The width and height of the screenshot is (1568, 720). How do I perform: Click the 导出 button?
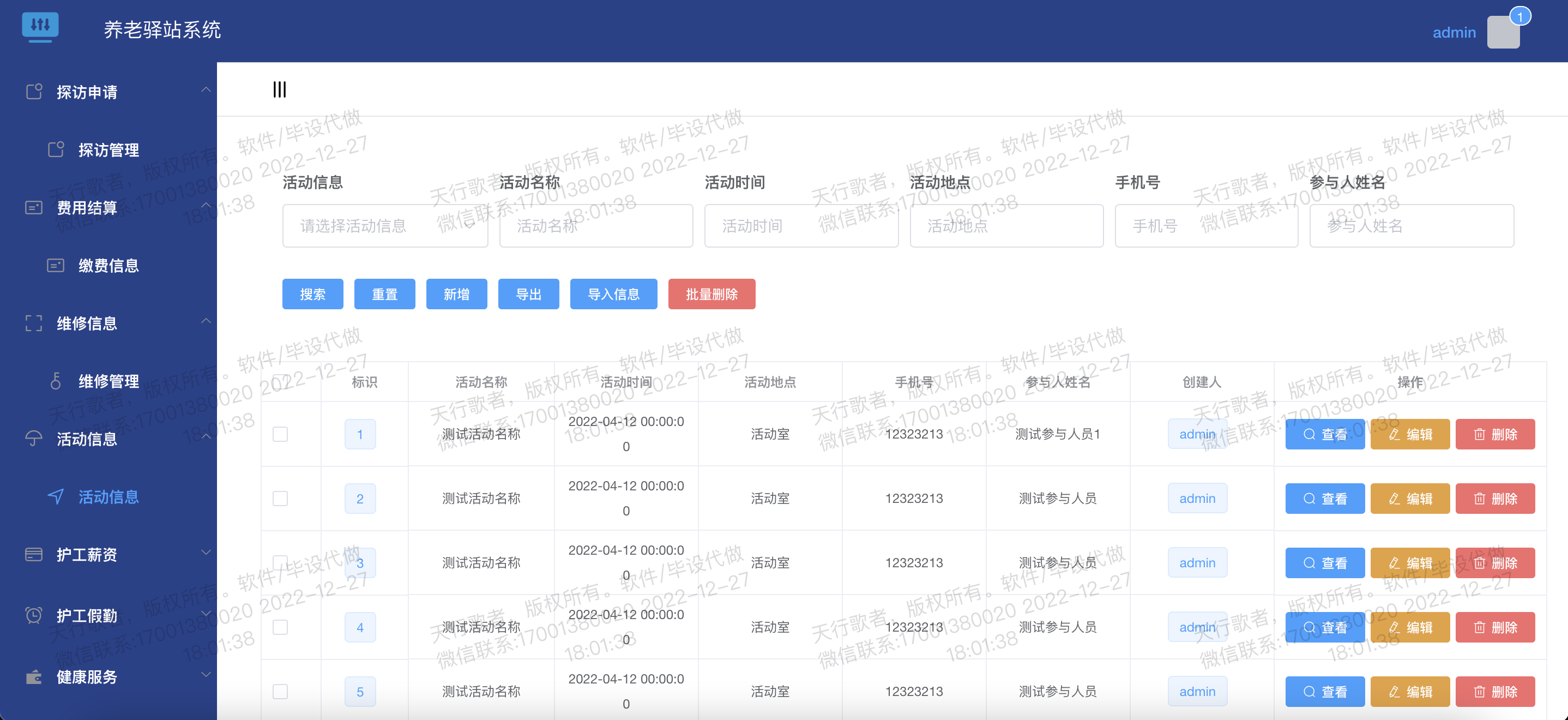(x=528, y=294)
